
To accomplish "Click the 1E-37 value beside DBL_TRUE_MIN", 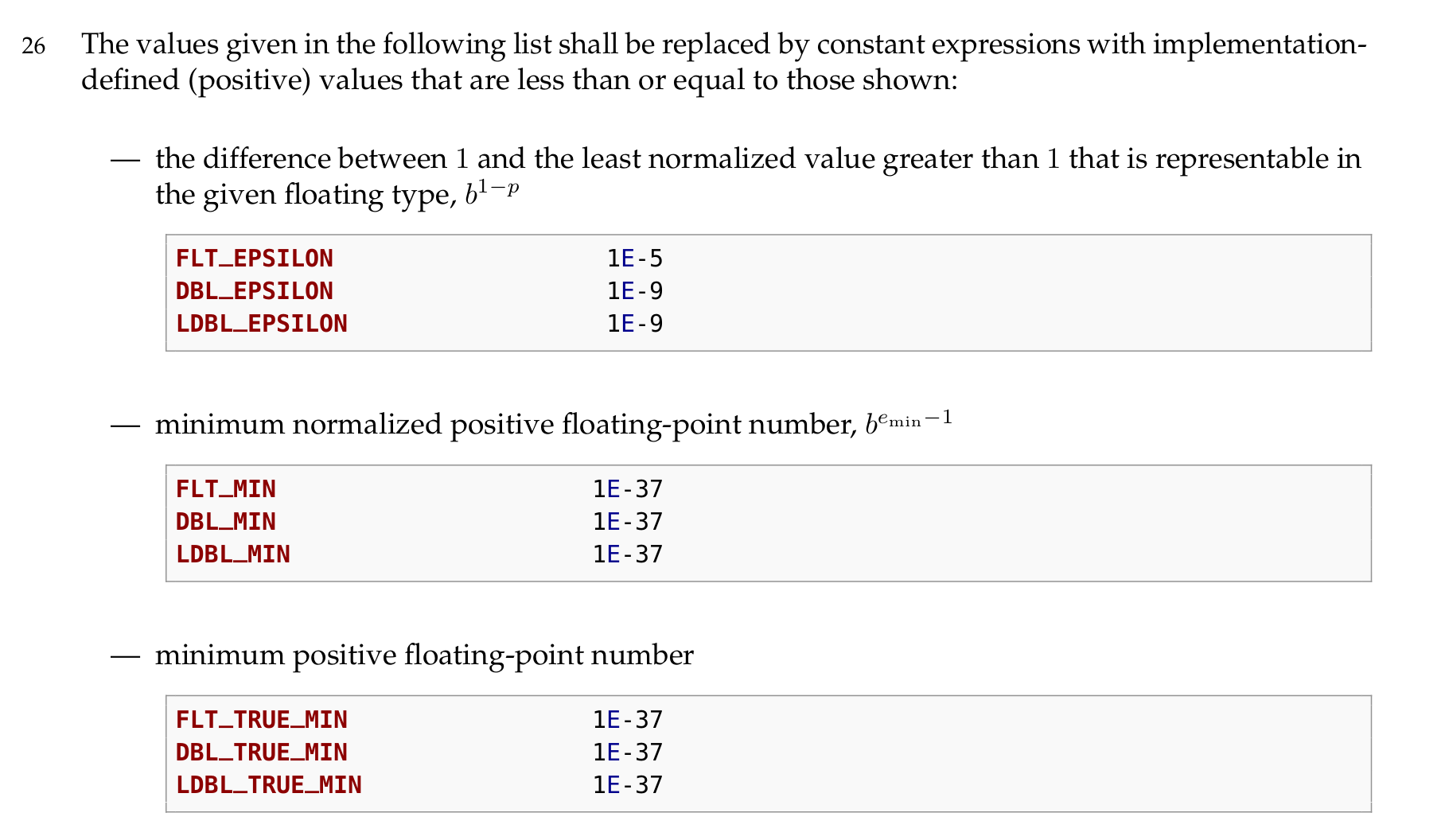I will pos(628,752).
